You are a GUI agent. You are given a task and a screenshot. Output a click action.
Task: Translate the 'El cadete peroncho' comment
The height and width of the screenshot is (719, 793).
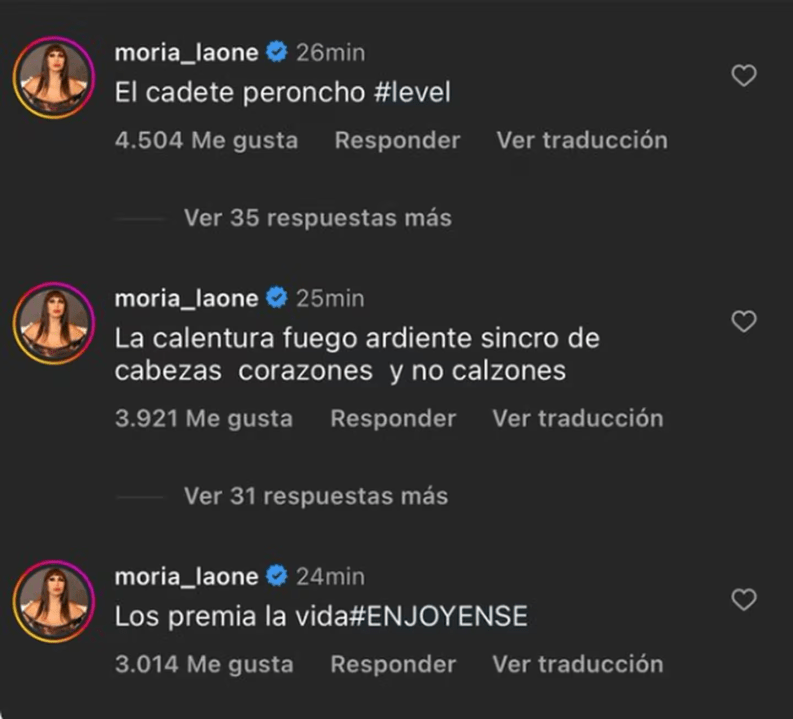581,141
